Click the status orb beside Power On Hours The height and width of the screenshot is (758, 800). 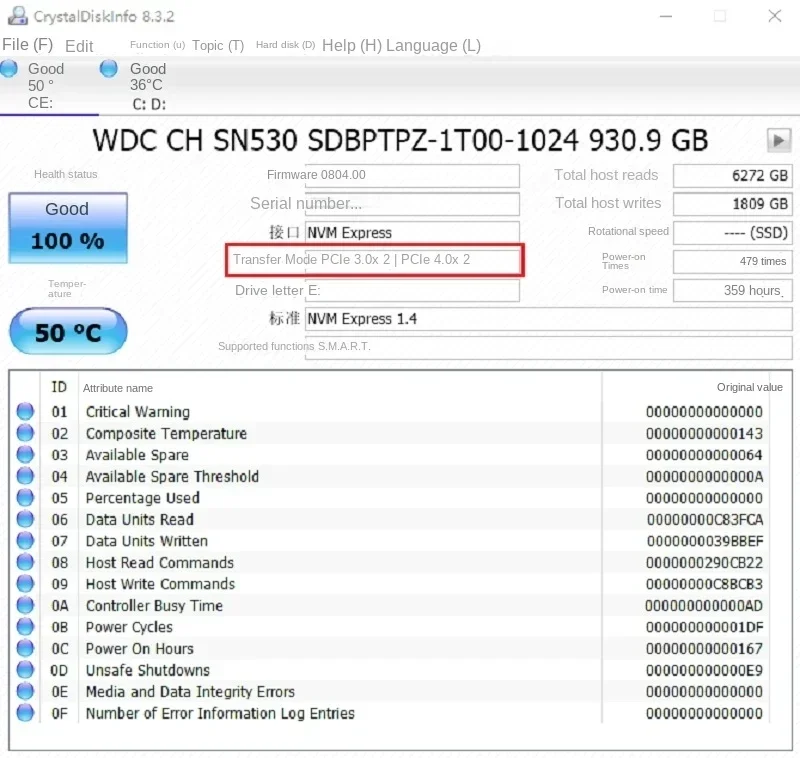25,648
